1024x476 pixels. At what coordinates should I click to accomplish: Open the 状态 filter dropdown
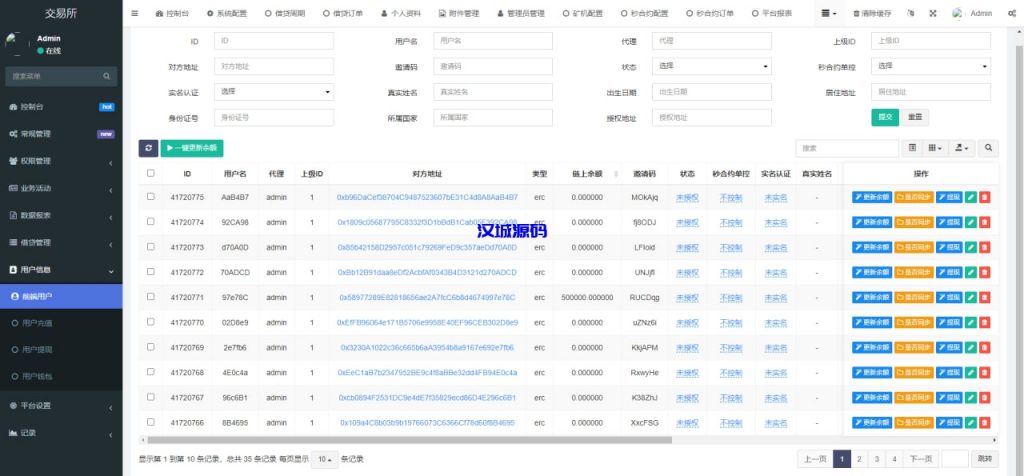point(712,66)
